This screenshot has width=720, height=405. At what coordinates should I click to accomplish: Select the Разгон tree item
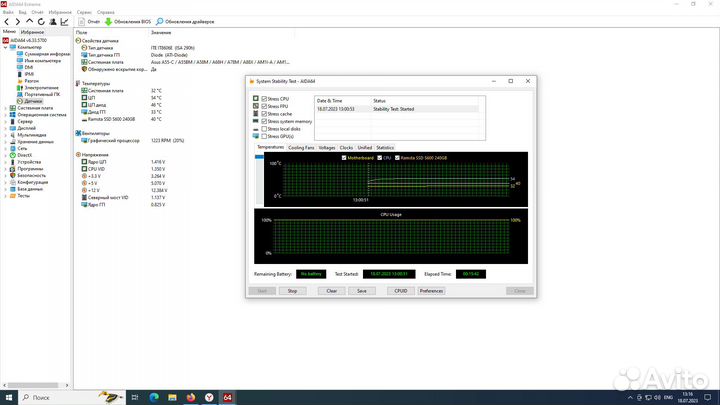coord(31,81)
